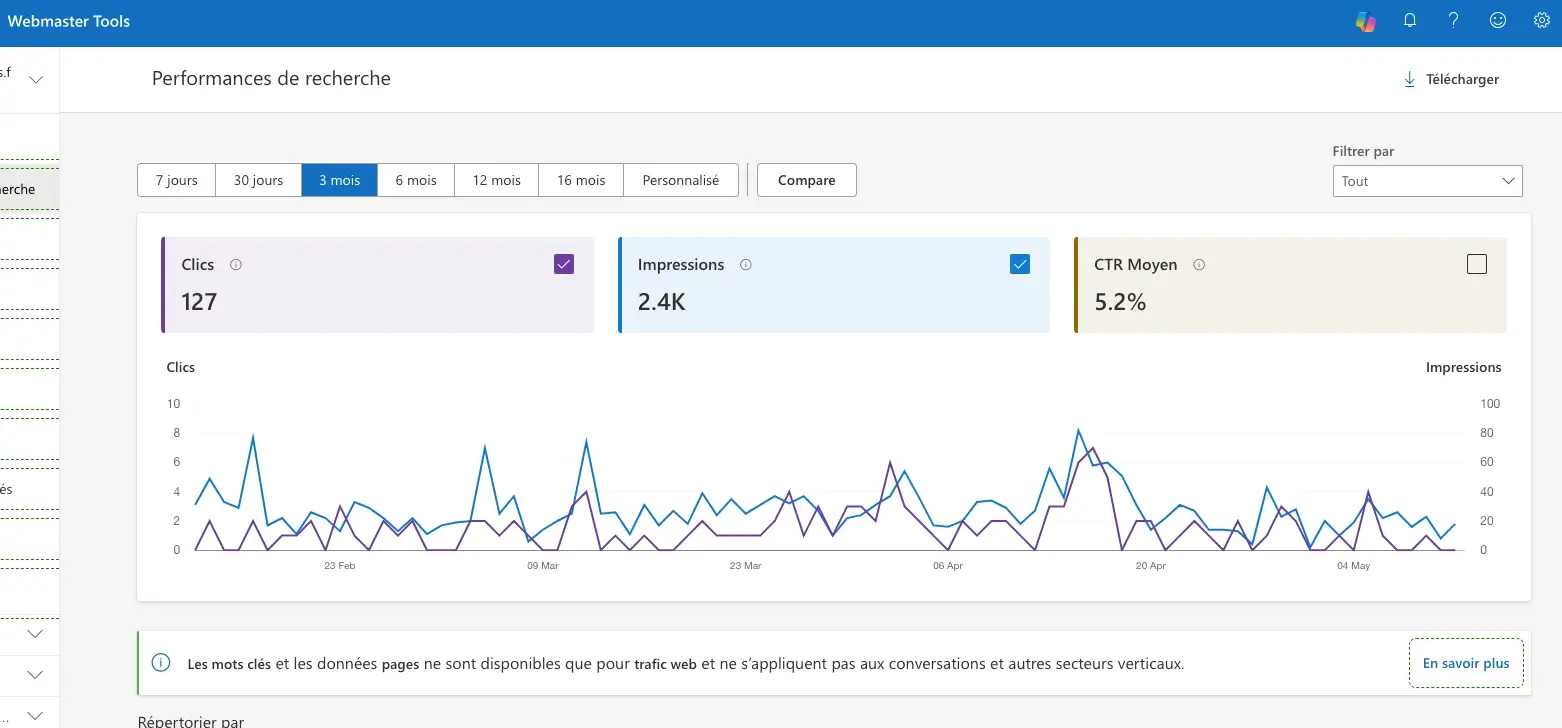Open the Copilot icon in header
Screen dimensions: 1562x728
click(x=1366, y=21)
